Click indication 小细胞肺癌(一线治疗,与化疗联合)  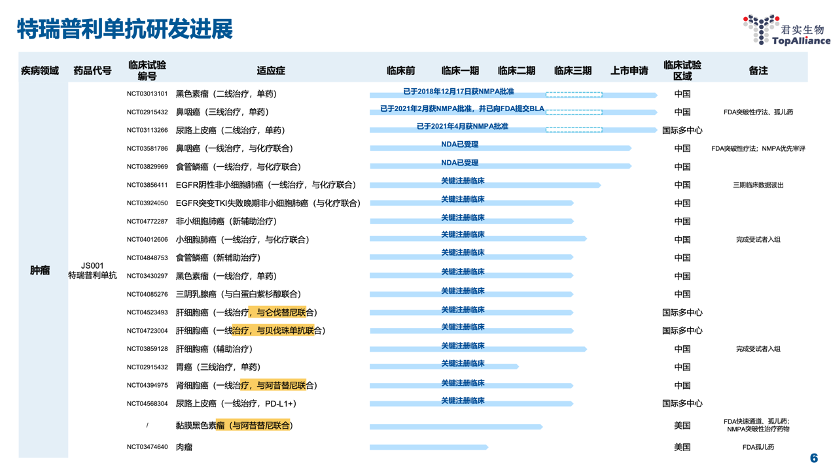[242, 239]
